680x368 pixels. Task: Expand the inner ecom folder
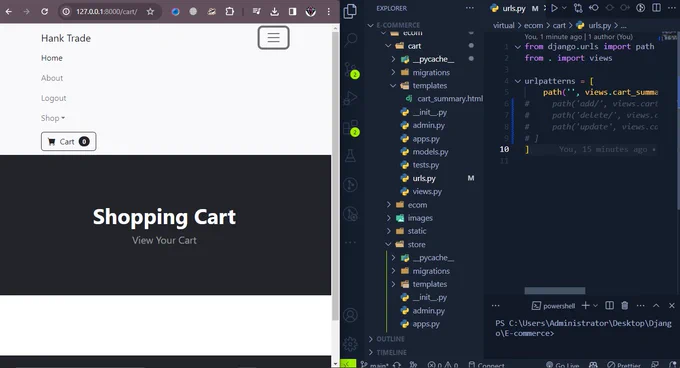[388, 205]
